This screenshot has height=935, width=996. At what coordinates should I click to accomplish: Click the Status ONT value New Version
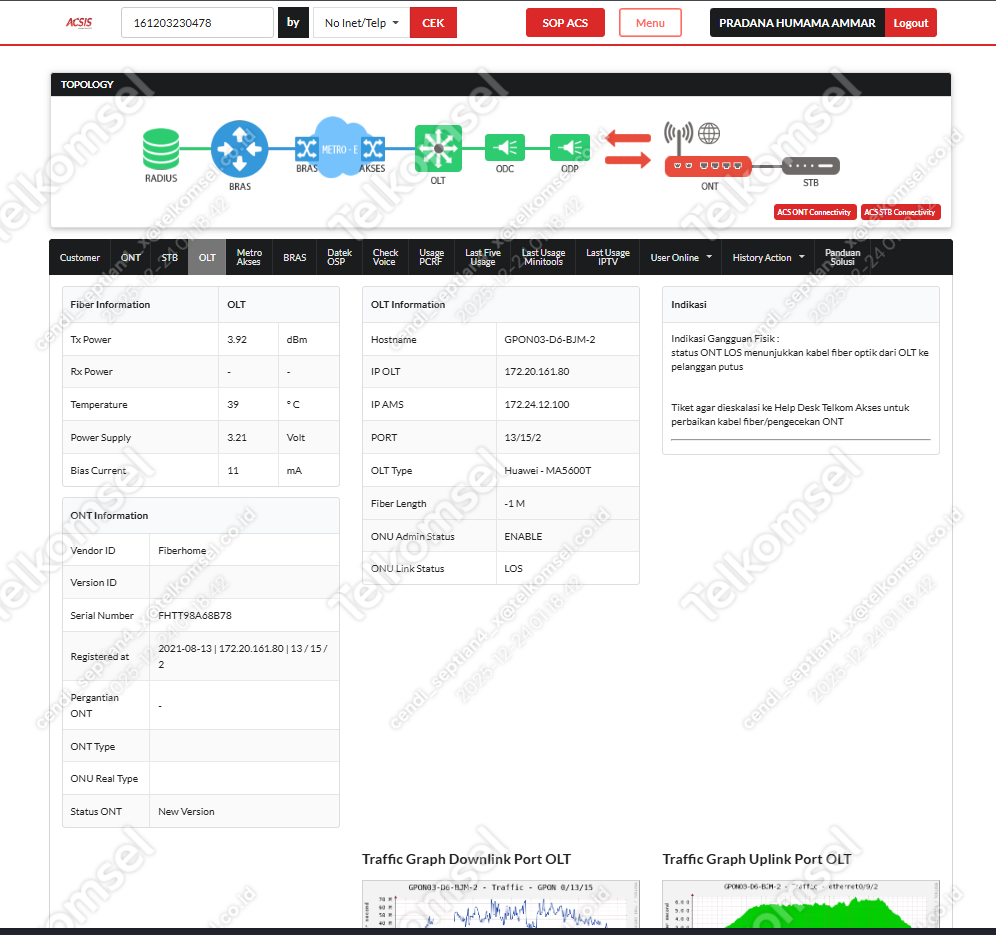[186, 812]
